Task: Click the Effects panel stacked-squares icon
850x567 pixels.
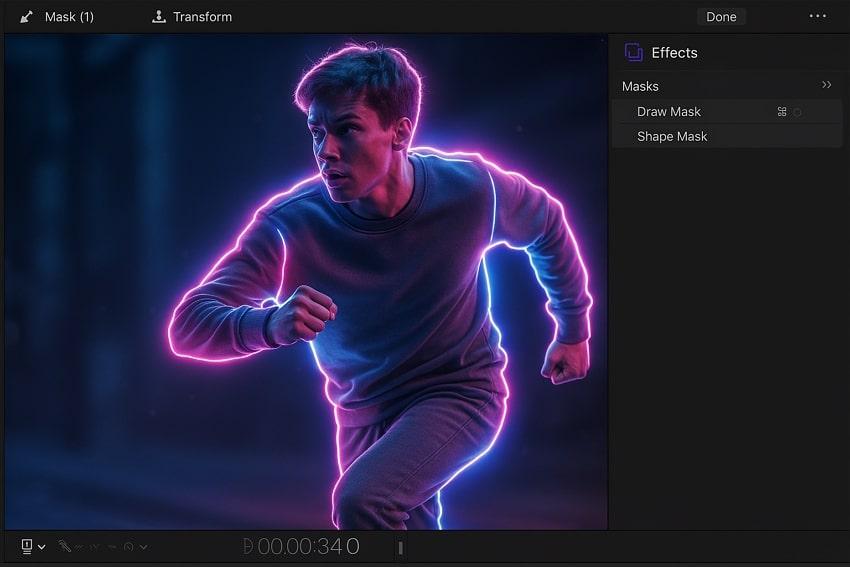Action: point(633,53)
